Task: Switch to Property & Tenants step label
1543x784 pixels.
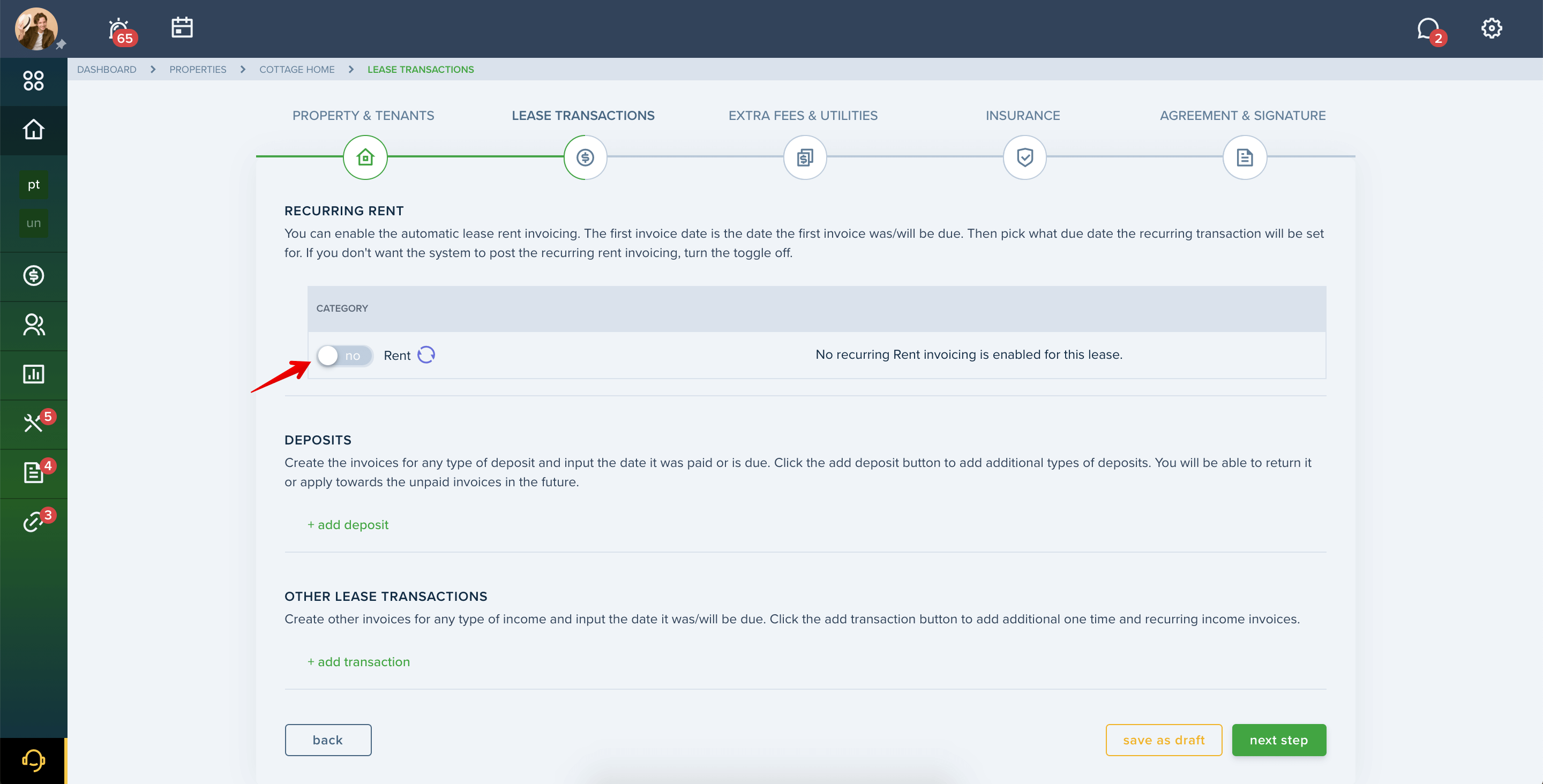Action: (x=363, y=116)
